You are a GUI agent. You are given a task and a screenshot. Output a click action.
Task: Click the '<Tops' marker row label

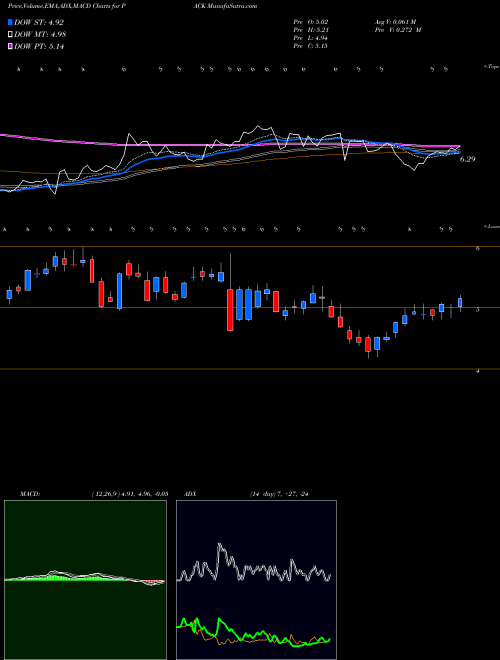click(x=491, y=67)
